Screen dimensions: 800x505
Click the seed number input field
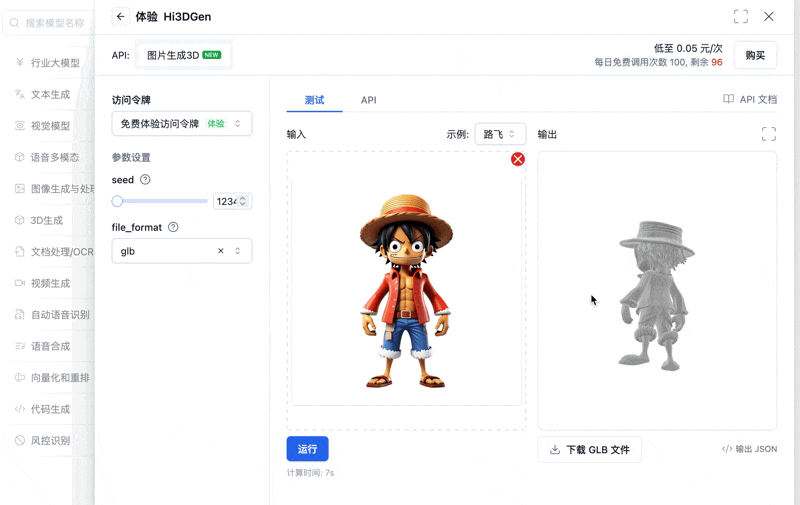232,201
